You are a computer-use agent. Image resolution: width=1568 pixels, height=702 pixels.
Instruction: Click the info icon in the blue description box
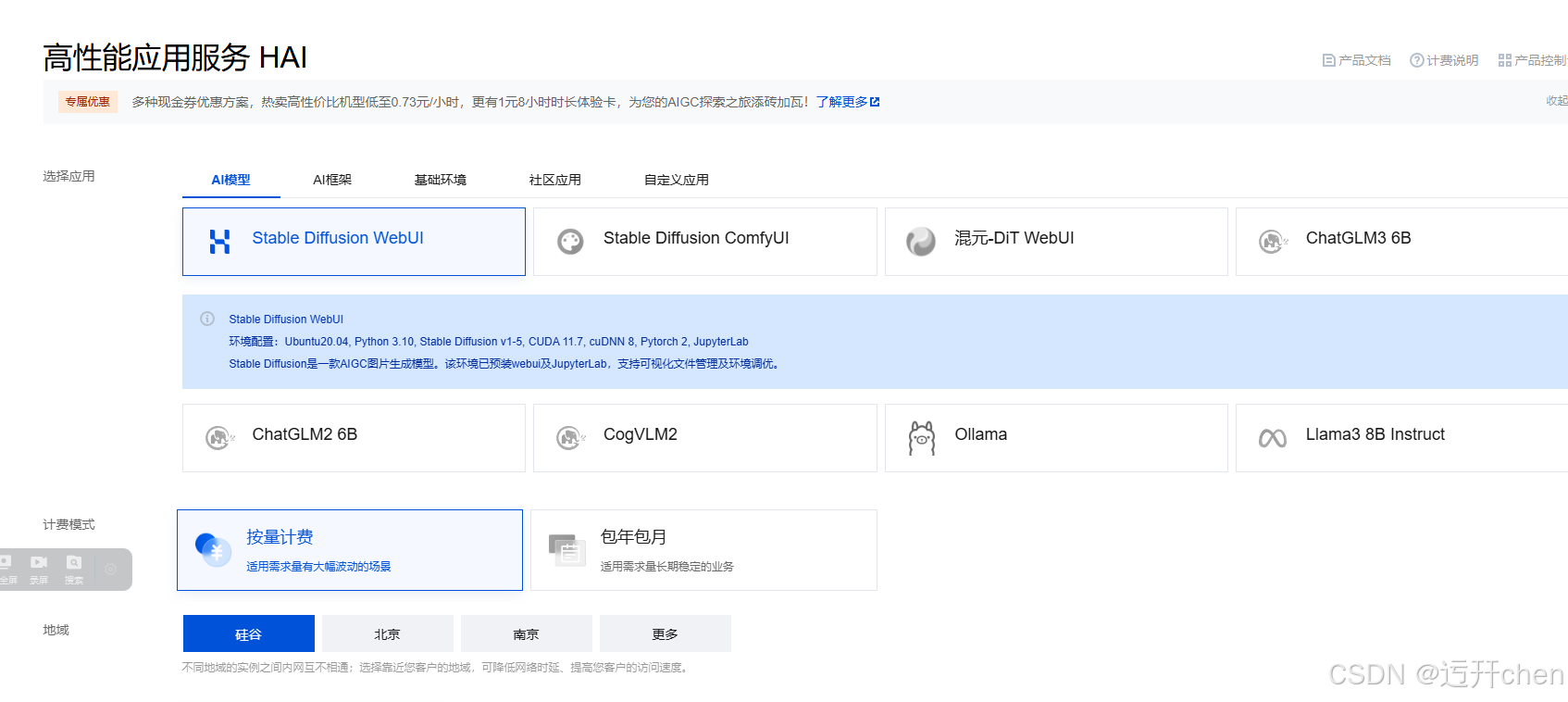207,319
